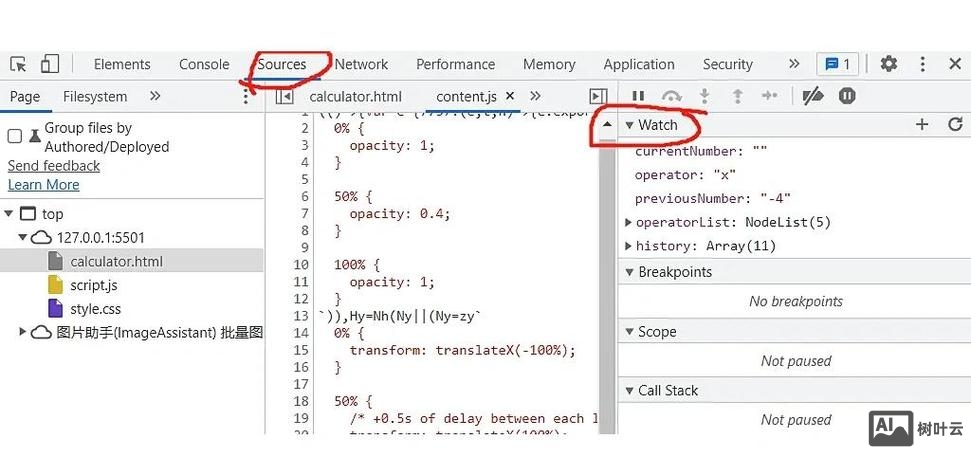Deactivate breakpoints icon
Screen dimensions: 971x457
(813, 96)
